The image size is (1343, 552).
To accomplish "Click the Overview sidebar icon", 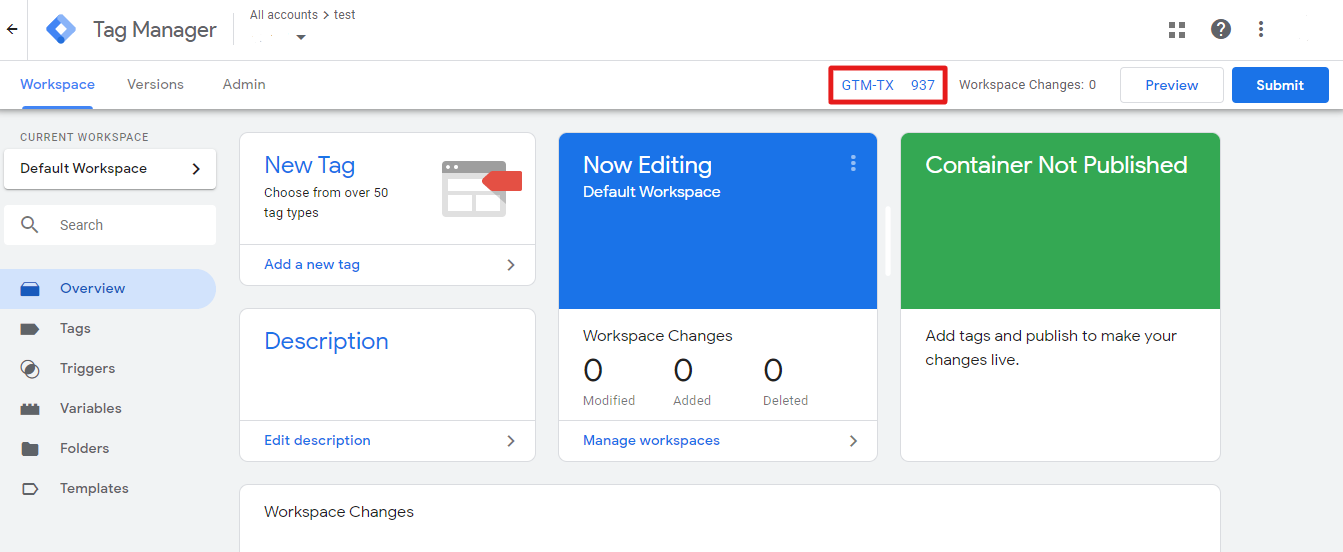I will tap(30, 289).
